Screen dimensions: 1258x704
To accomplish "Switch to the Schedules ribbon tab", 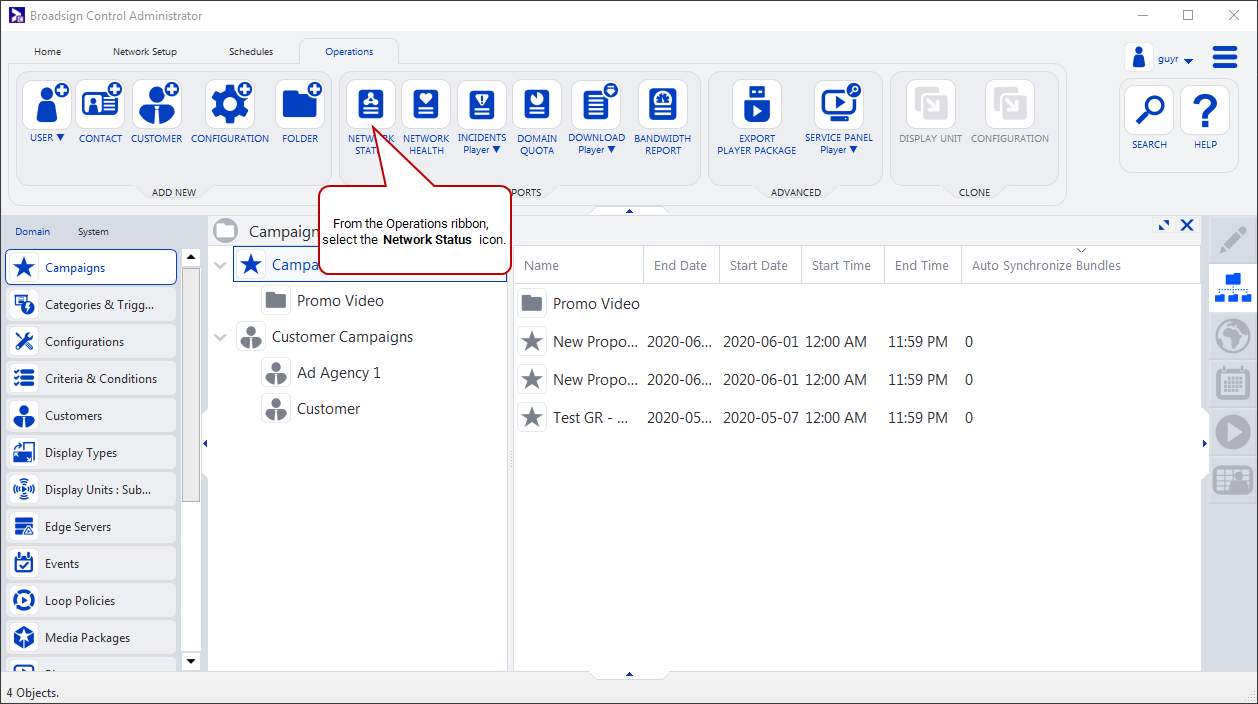I will [251, 52].
